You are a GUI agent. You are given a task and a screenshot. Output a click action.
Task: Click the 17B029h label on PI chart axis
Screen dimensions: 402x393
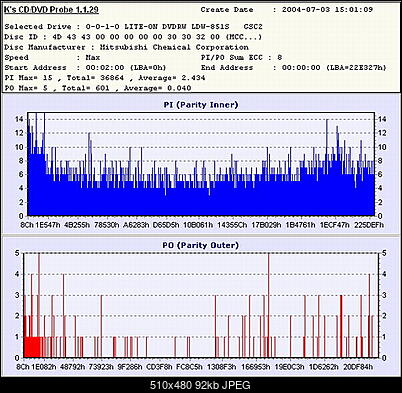266,225
